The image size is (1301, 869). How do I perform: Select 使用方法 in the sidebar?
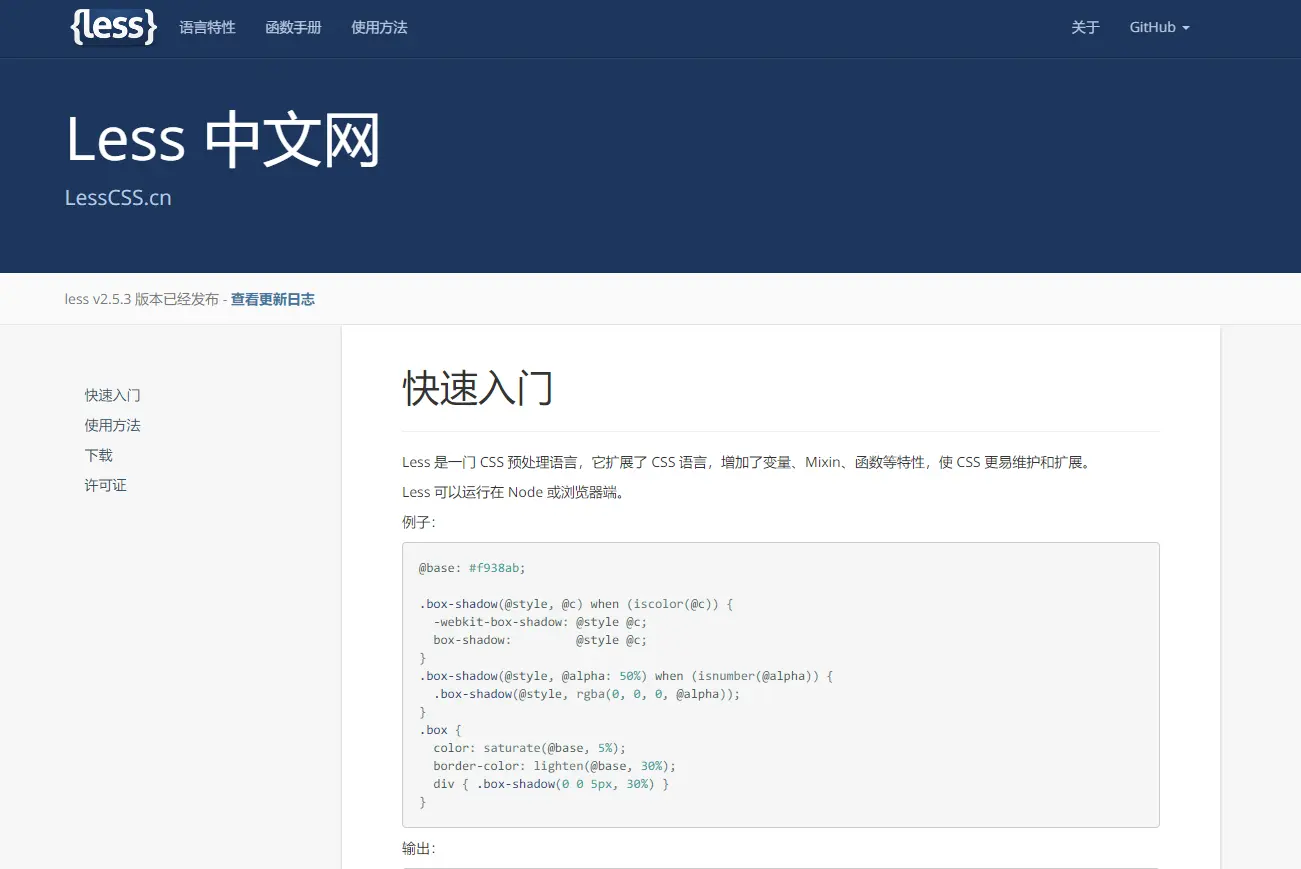coord(113,426)
